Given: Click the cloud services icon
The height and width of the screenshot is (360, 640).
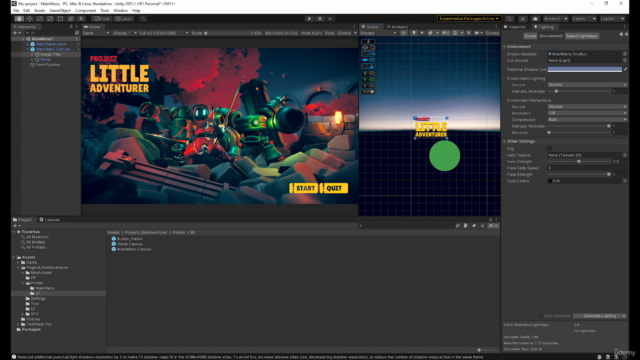Looking at the screenshot, I should point(535,19).
